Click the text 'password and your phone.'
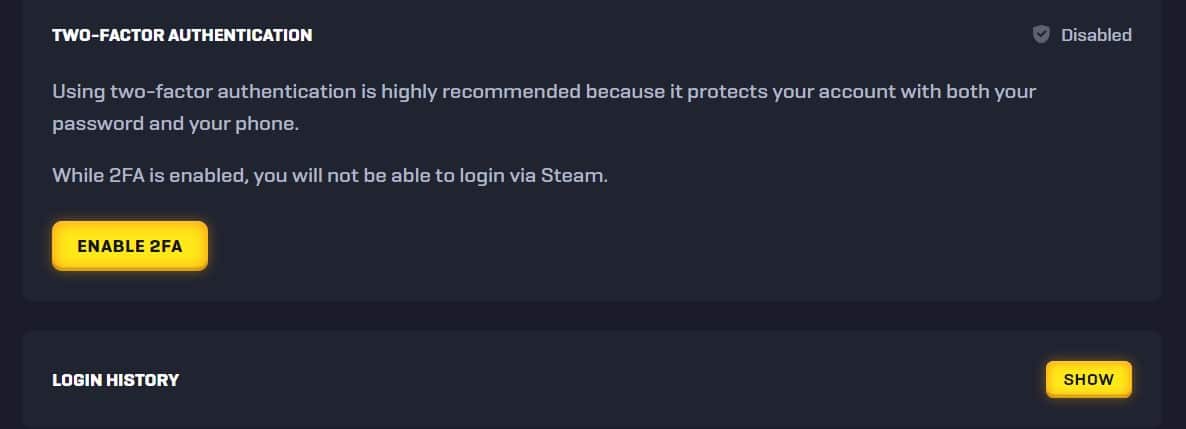This screenshot has width=1186, height=429. pyautogui.click(x=175, y=124)
